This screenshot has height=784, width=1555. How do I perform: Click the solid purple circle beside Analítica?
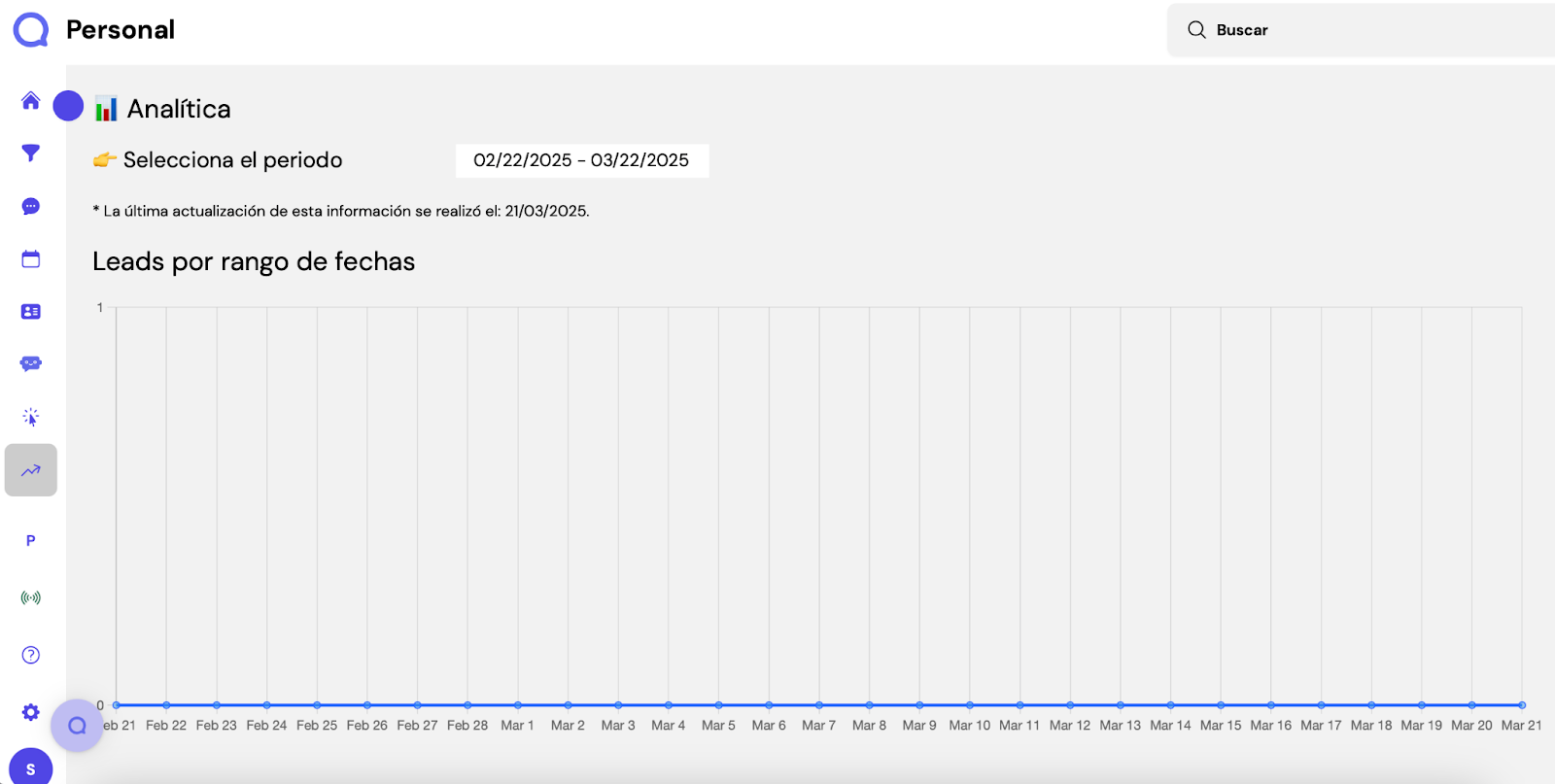[68, 106]
